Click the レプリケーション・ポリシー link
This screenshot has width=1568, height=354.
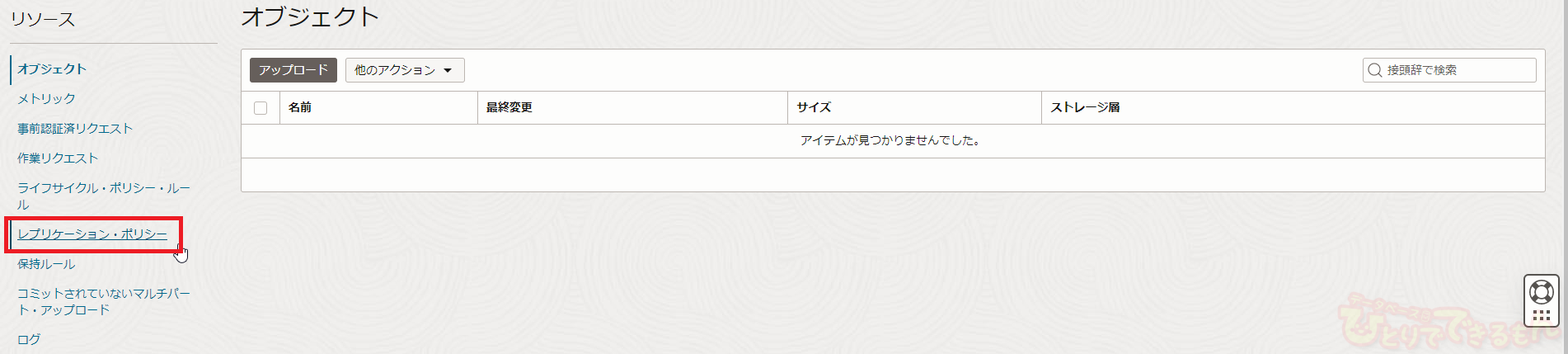tap(92, 234)
